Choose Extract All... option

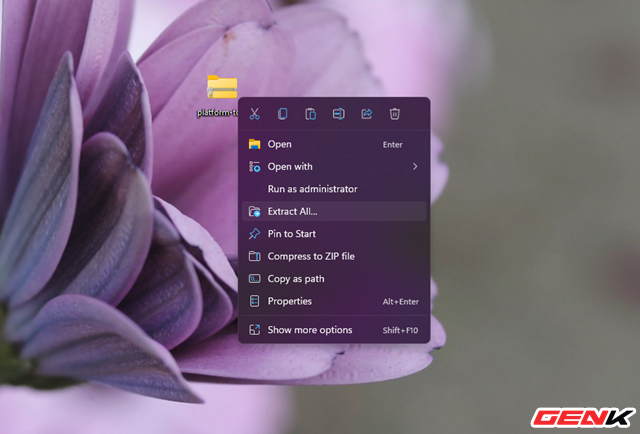(x=334, y=211)
